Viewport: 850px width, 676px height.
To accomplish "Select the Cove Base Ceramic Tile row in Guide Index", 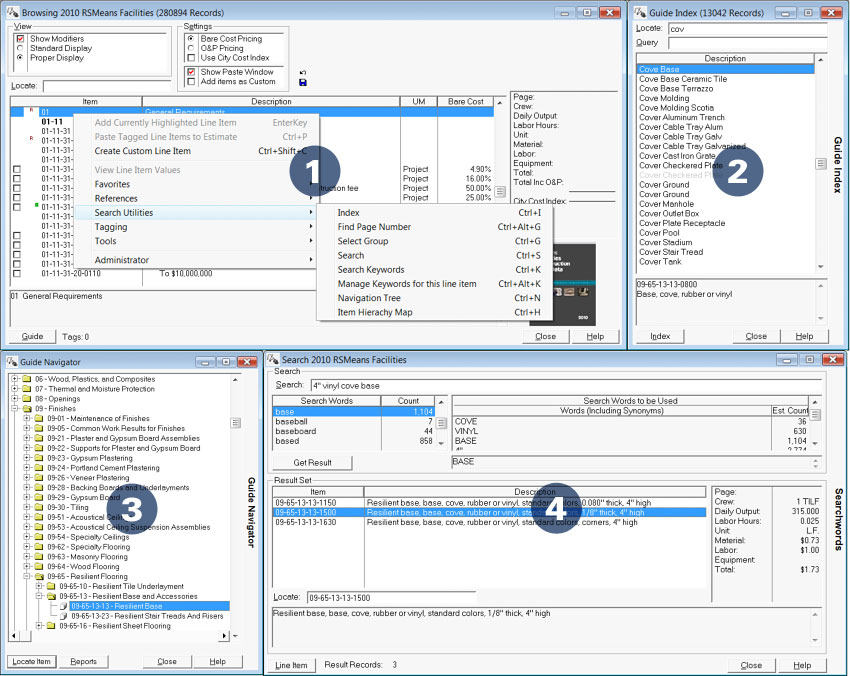I will pyautogui.click(x=725, y=79).
